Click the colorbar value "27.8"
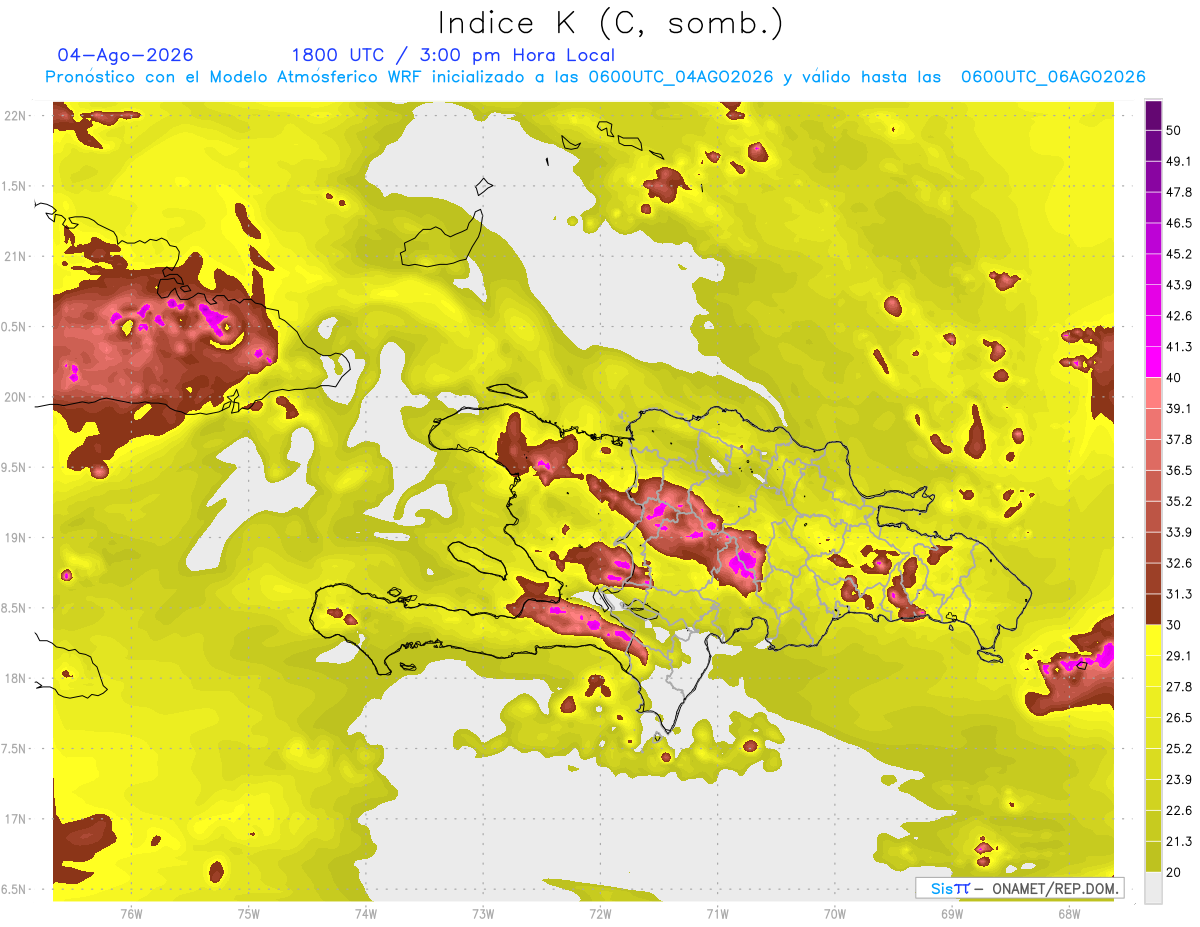1200x927 pixels. 1179,686
